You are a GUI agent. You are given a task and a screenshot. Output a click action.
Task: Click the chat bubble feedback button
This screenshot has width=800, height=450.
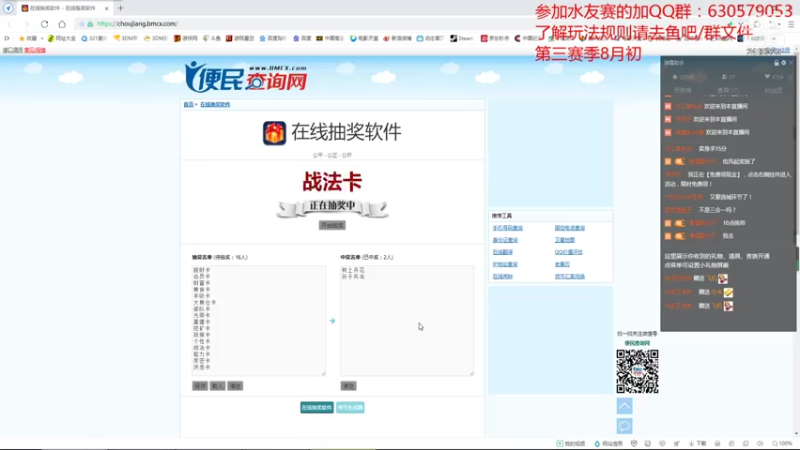point(624,426)
